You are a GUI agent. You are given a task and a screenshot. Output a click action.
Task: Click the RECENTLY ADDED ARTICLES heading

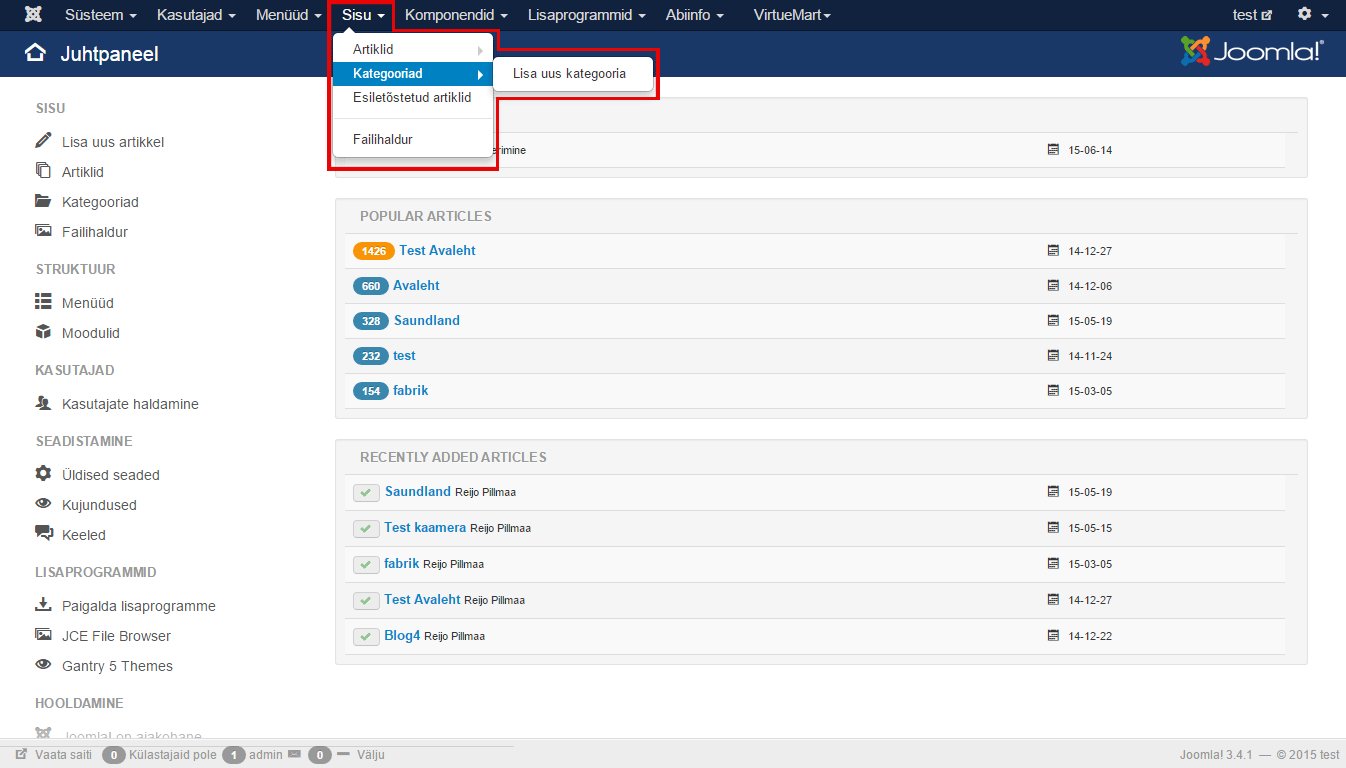pos(453,457)
